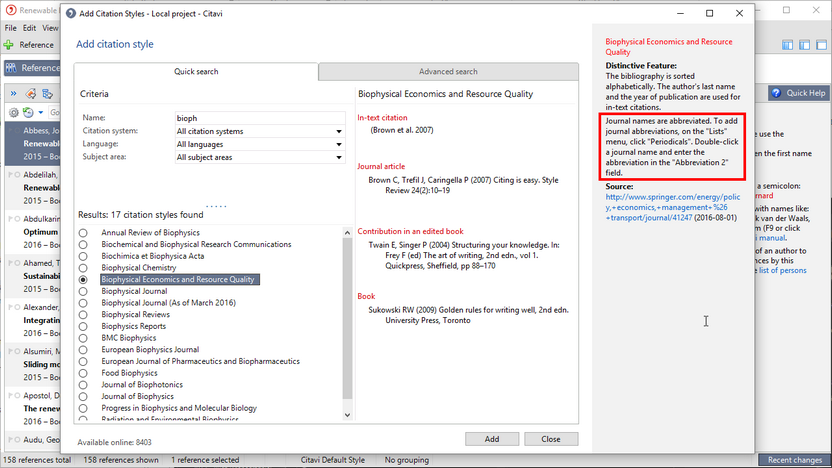The image size is (832, 468).
Task: Select the Journal of Biophotonics entry
Action: [142, 385]
